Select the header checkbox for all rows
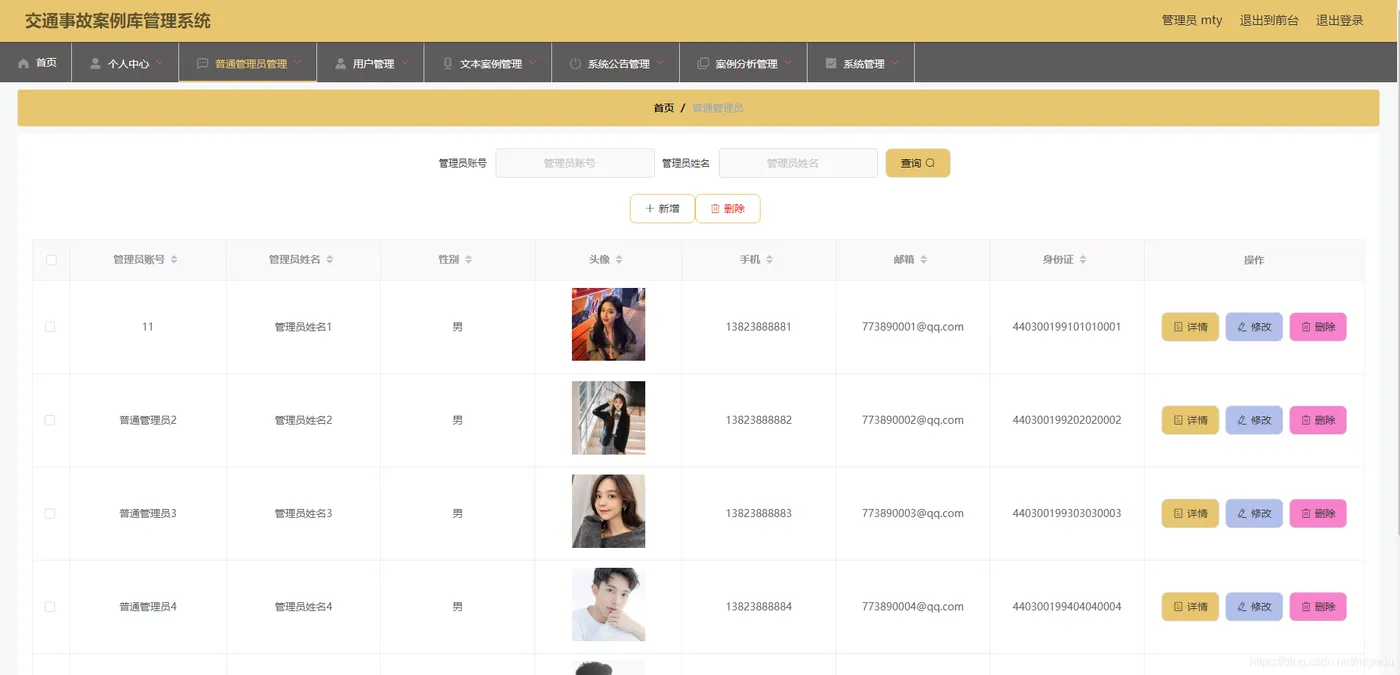 pos(51,260)
